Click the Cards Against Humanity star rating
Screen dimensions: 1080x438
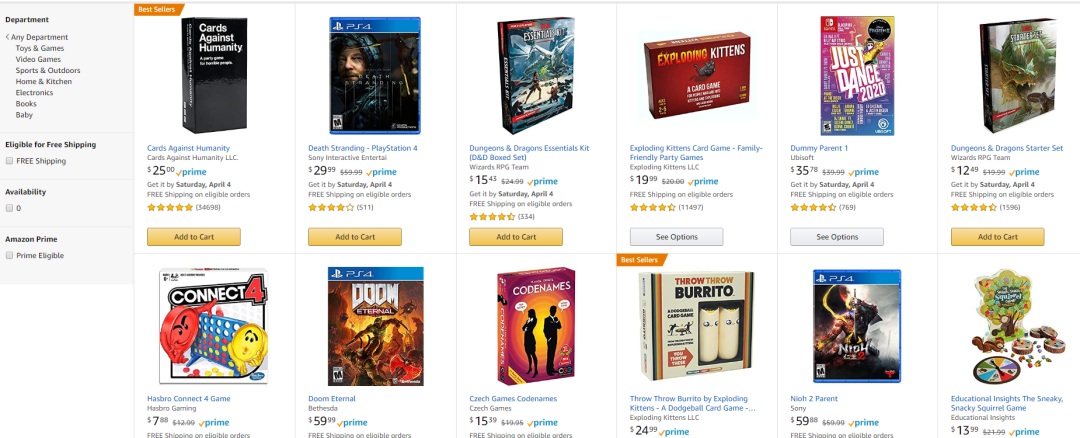pyautogui.click(x=170, y=207)
